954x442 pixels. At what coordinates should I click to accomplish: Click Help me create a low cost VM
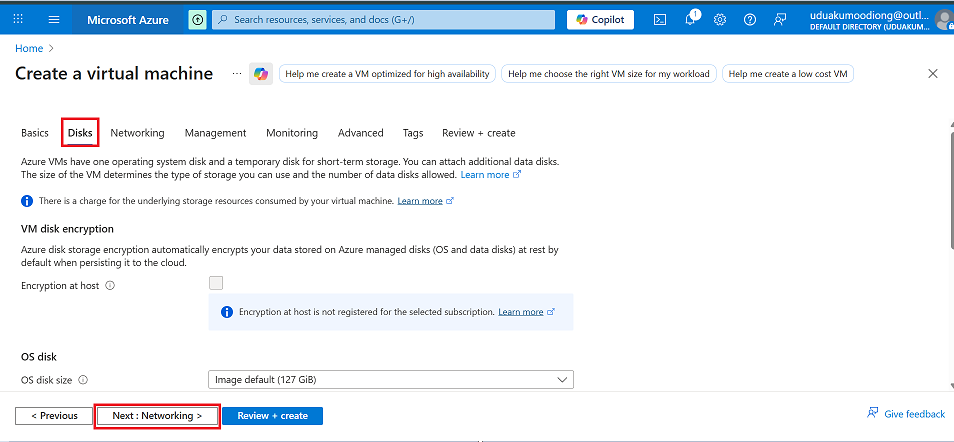788,74
